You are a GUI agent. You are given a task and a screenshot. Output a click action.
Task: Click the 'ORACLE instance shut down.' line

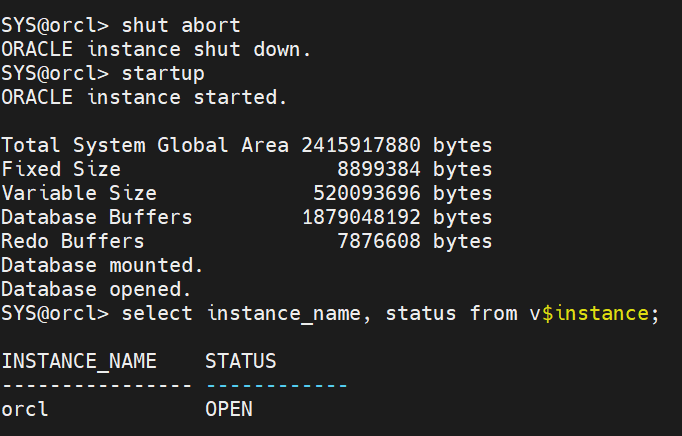click(x=156, y=49)
